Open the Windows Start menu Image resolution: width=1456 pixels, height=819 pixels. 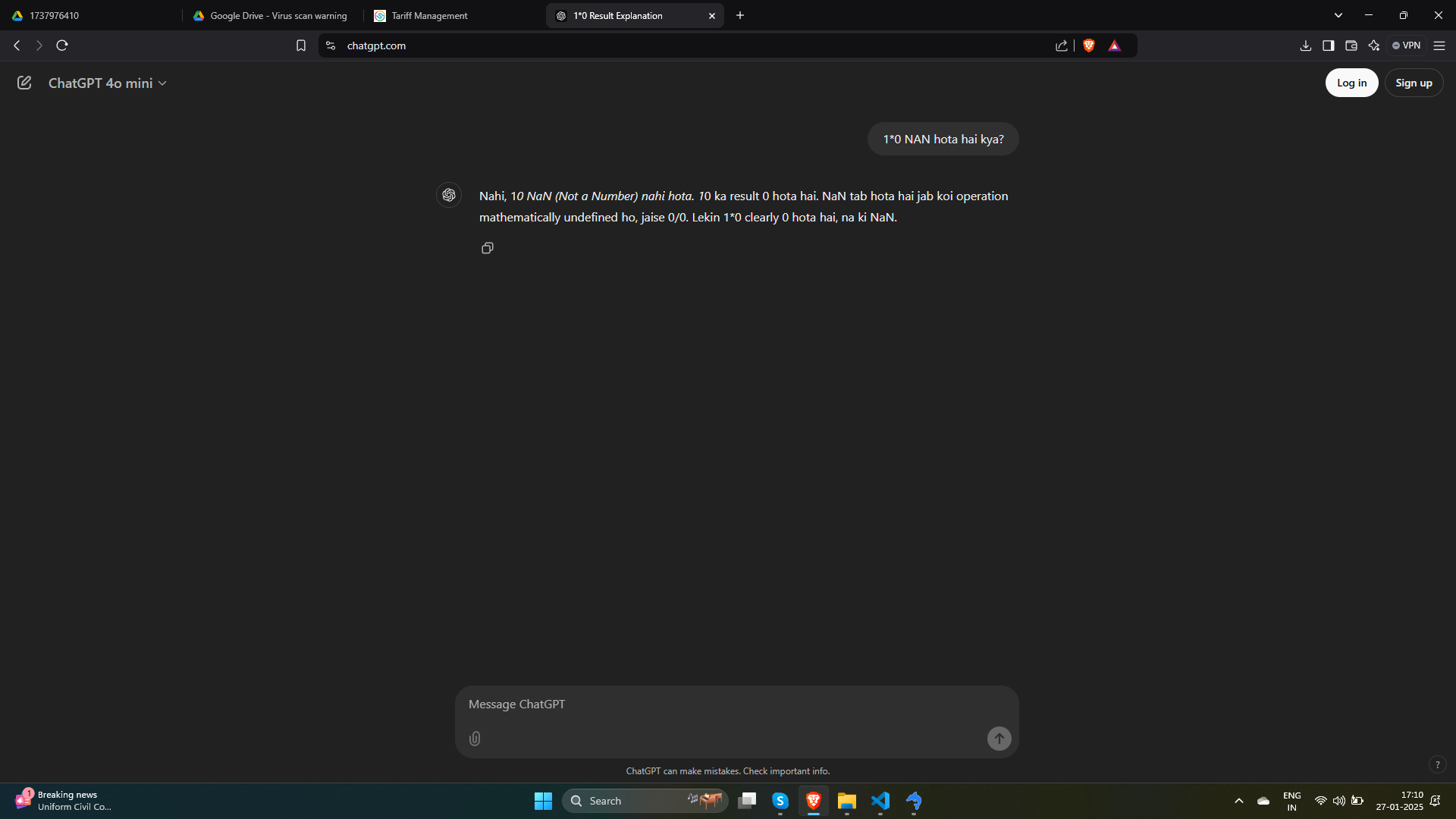(x=543, y=801)
